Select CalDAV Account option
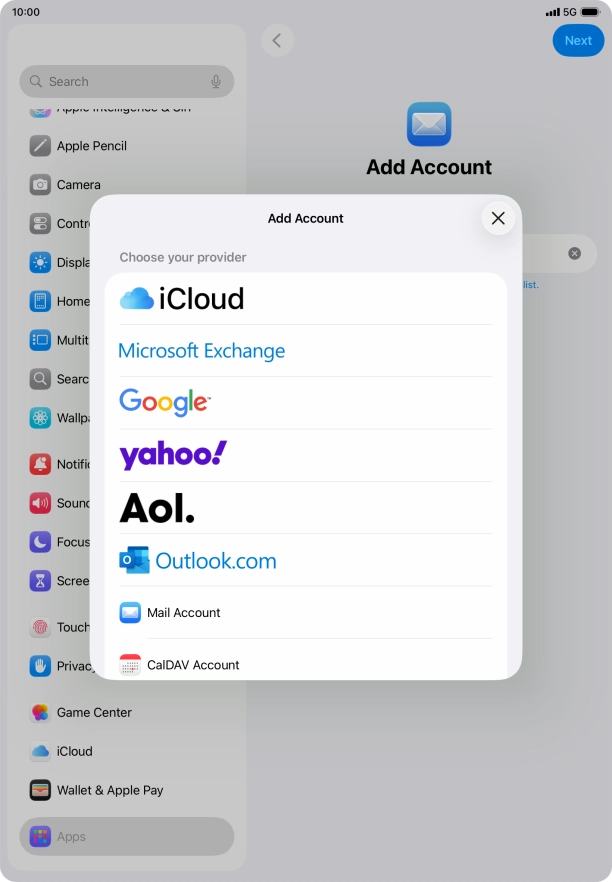The height and width of the screenshot is (882, 612). point(193,664)
